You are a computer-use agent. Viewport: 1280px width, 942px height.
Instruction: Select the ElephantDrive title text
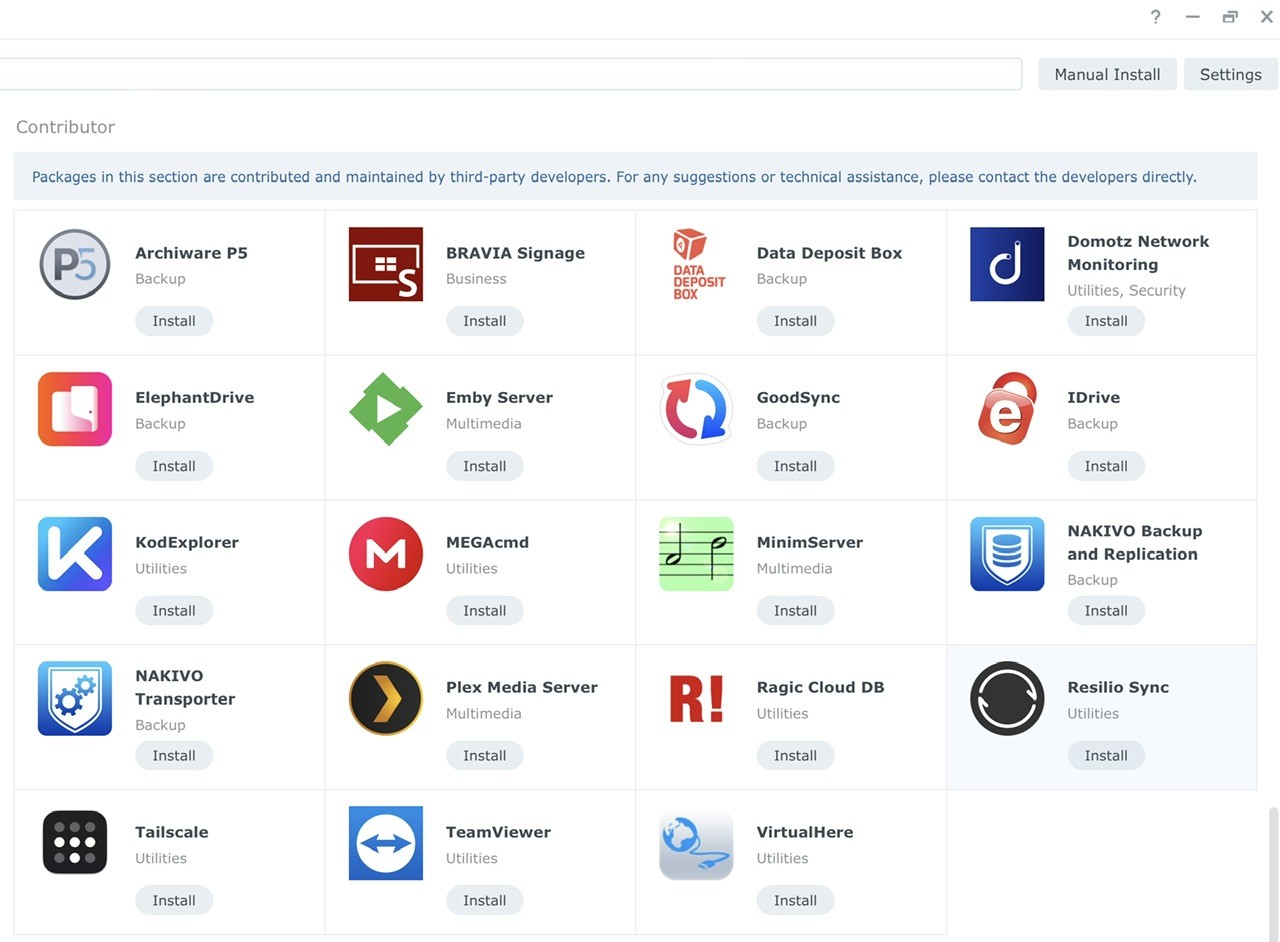click(195, 397)
